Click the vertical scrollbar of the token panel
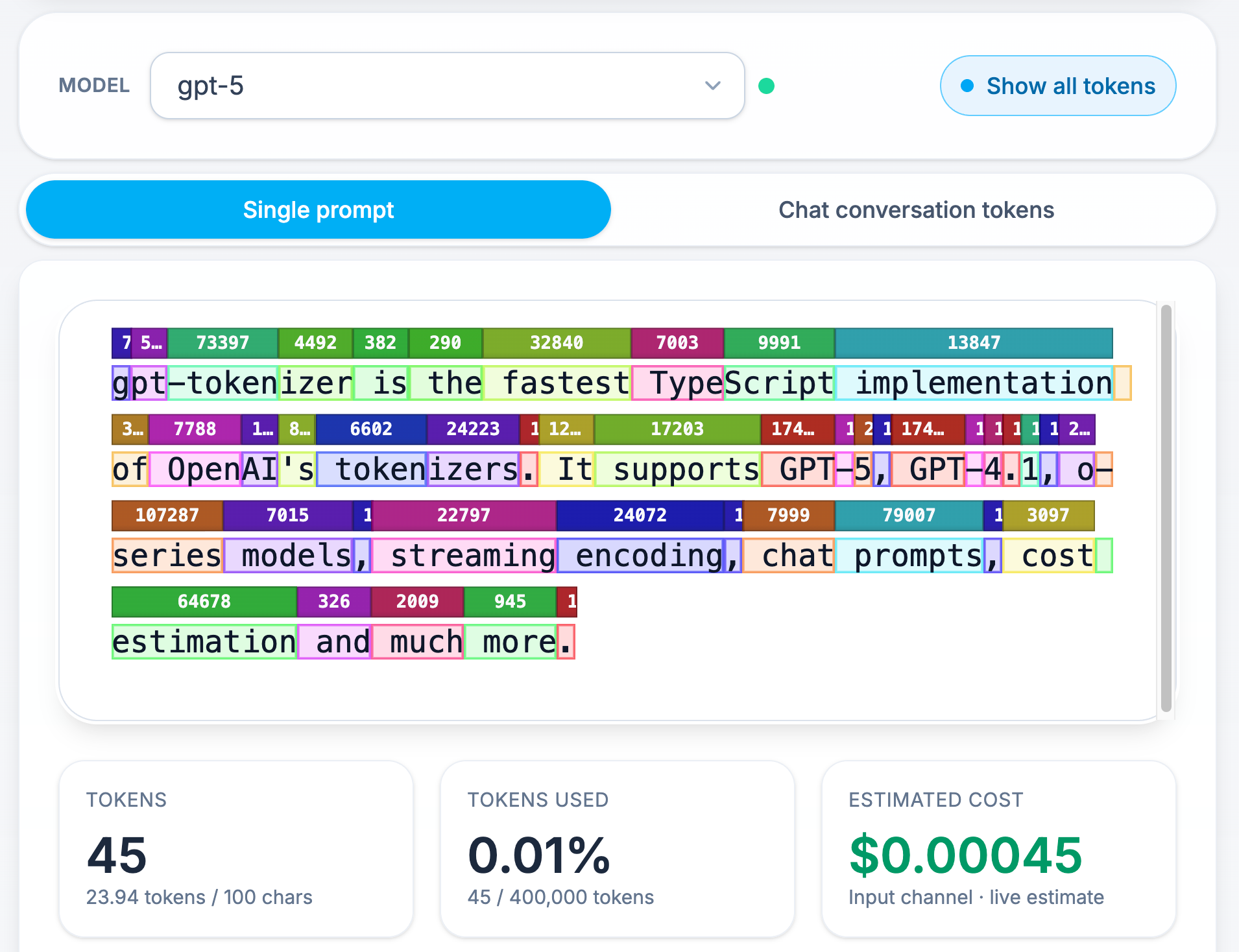Image resolution: width=1239 pixels, height=952 pixels. (x=1166, y=506)
